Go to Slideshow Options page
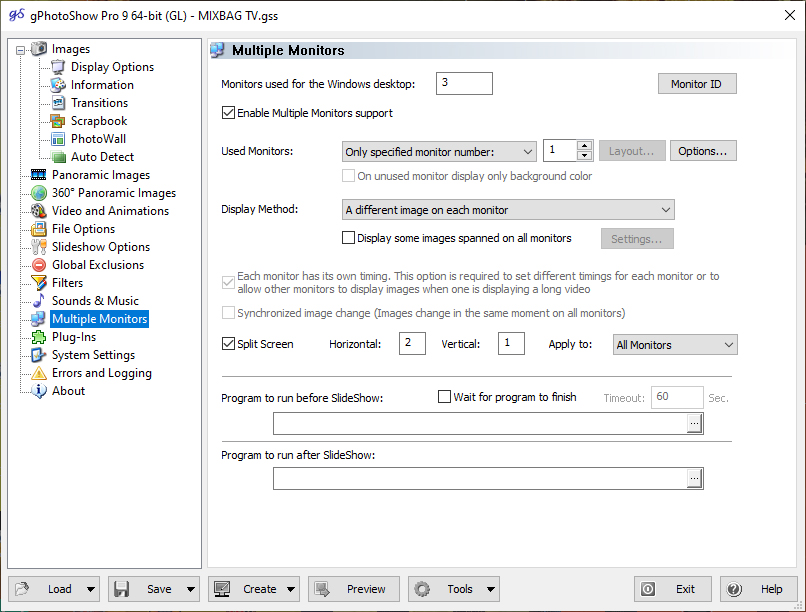 click(101, 247)
